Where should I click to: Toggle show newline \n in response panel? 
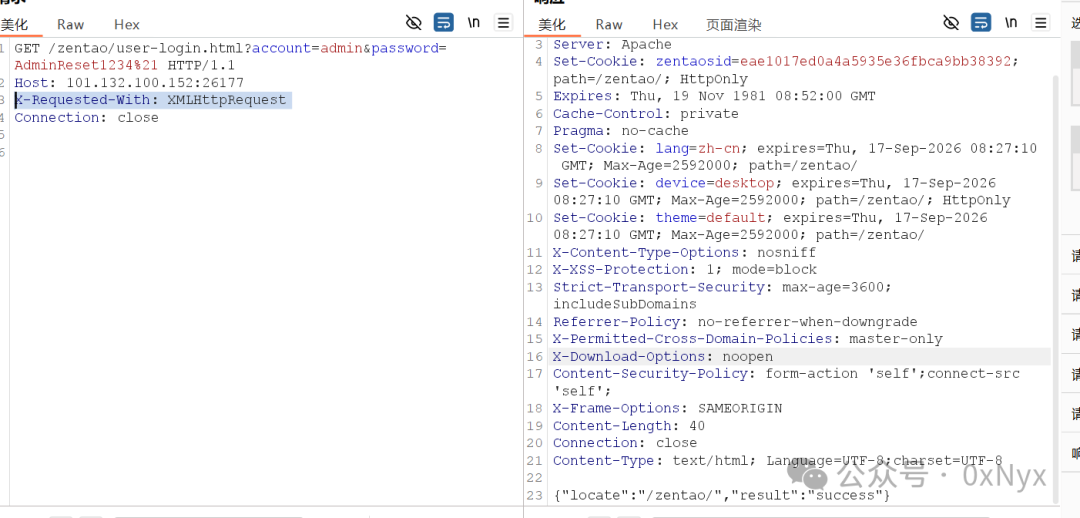(x=1010, y=23)
